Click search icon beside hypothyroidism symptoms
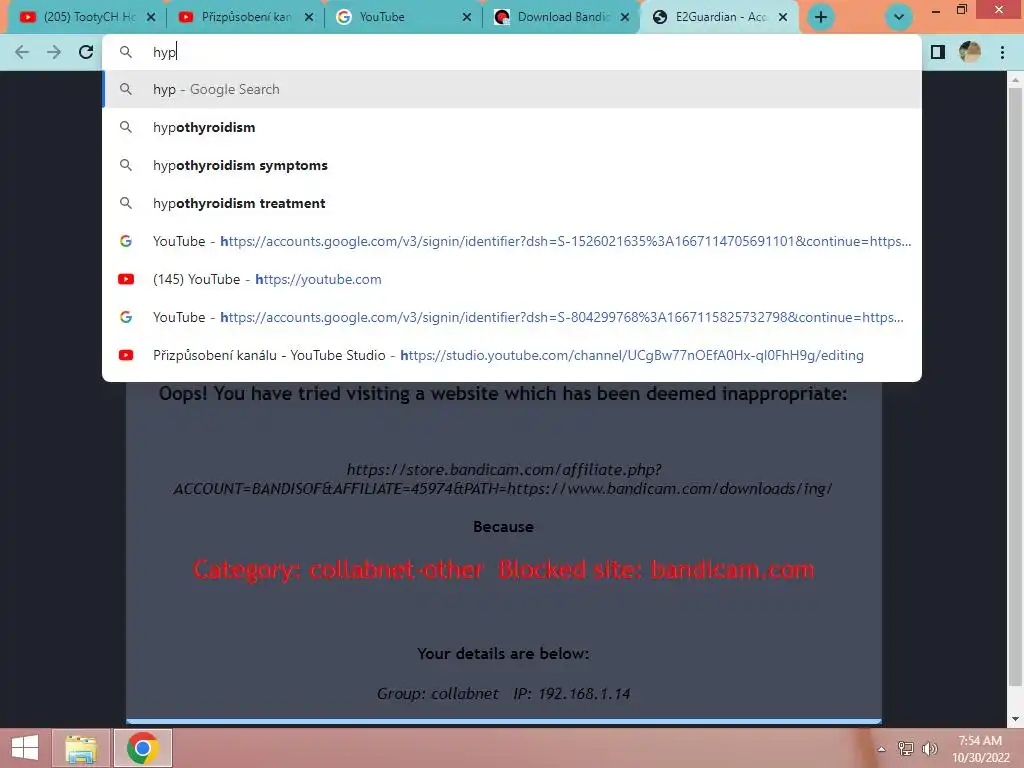This screenshot has height=768, width=1024. (x=126, y=165)
